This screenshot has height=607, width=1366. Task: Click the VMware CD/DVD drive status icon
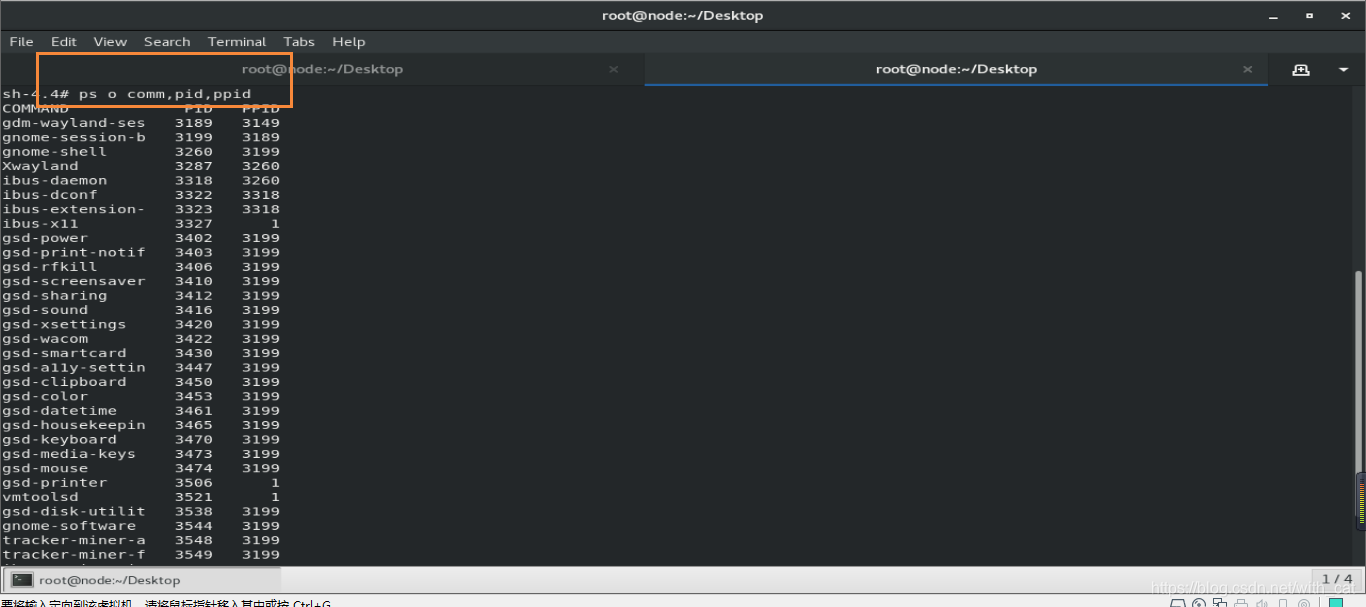pos(1199,603)
